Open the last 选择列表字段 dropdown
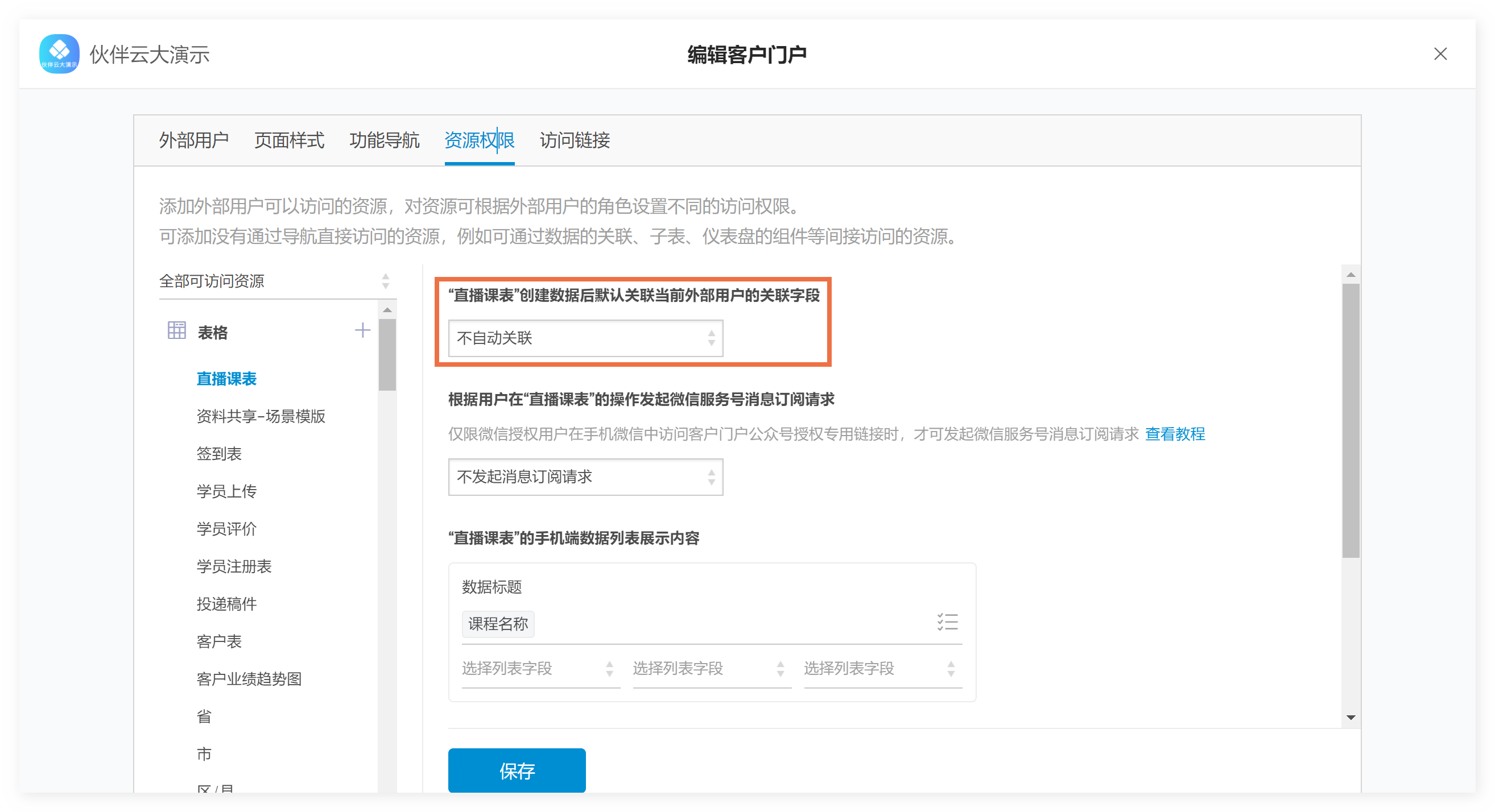1495x812 pixels. click(x=882, y=669)
